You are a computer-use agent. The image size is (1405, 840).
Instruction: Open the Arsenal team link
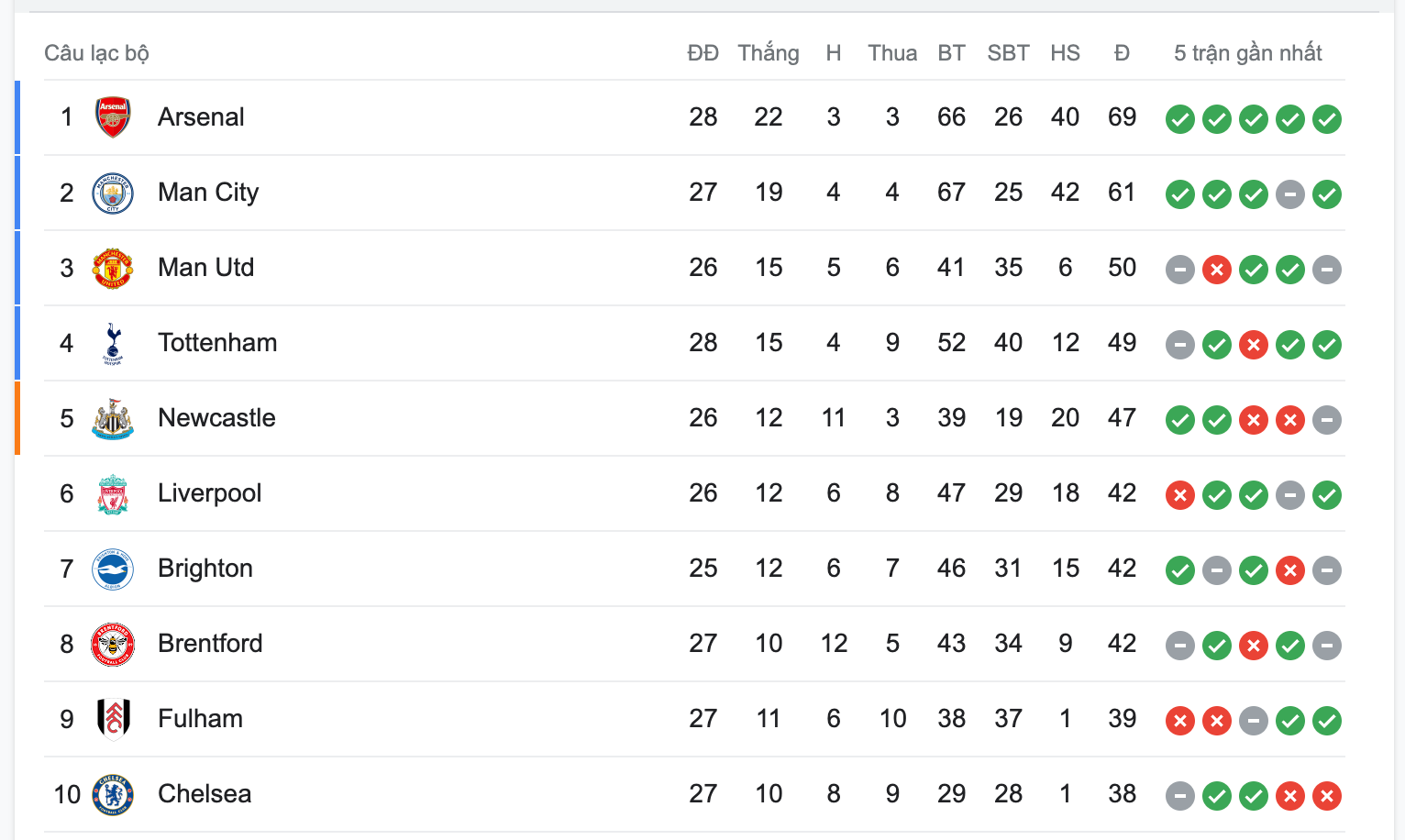(x=201, y=117)
